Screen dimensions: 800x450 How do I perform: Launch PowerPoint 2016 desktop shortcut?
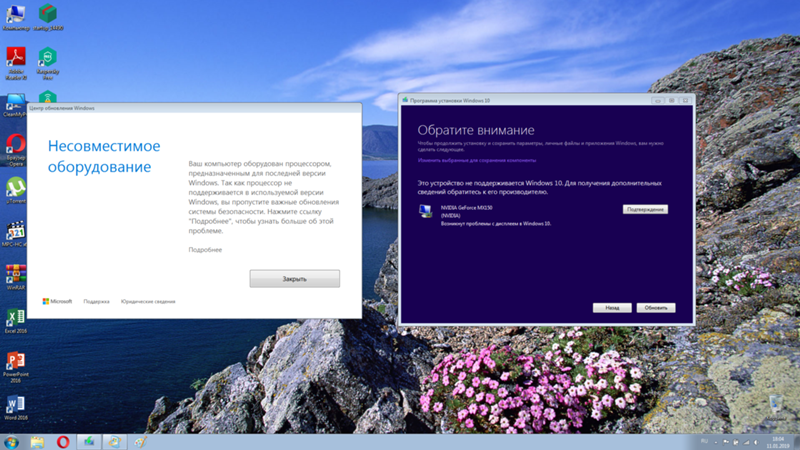click(x=16, y=366)
